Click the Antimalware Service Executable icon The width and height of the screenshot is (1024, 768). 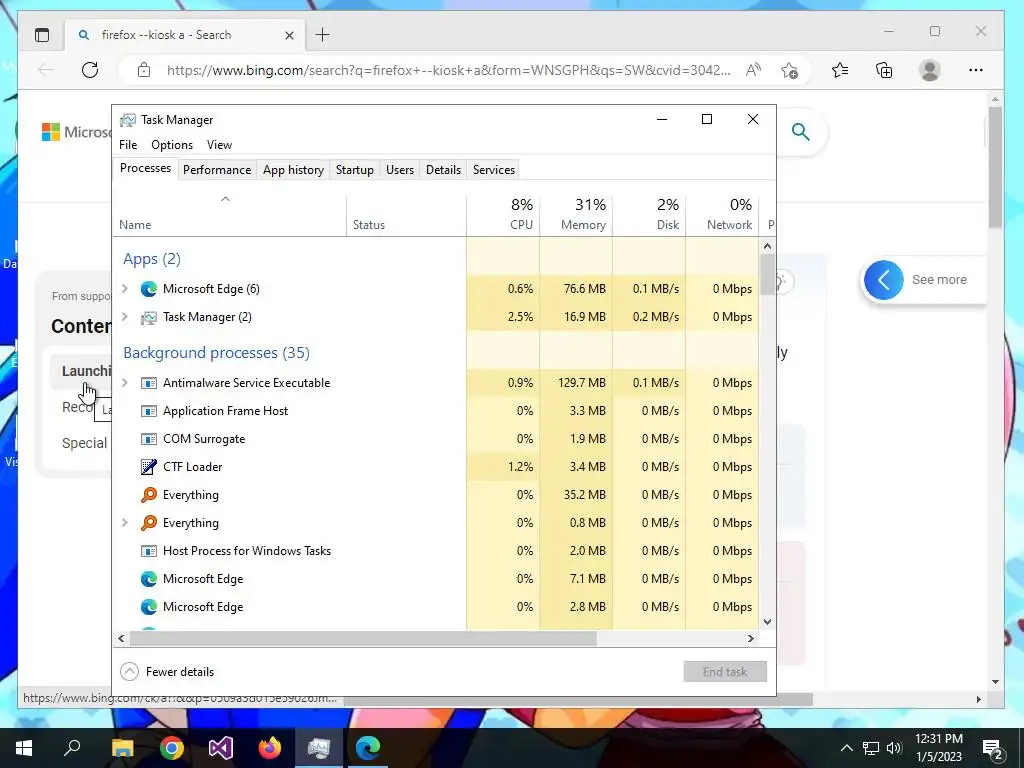pos(149,383)
